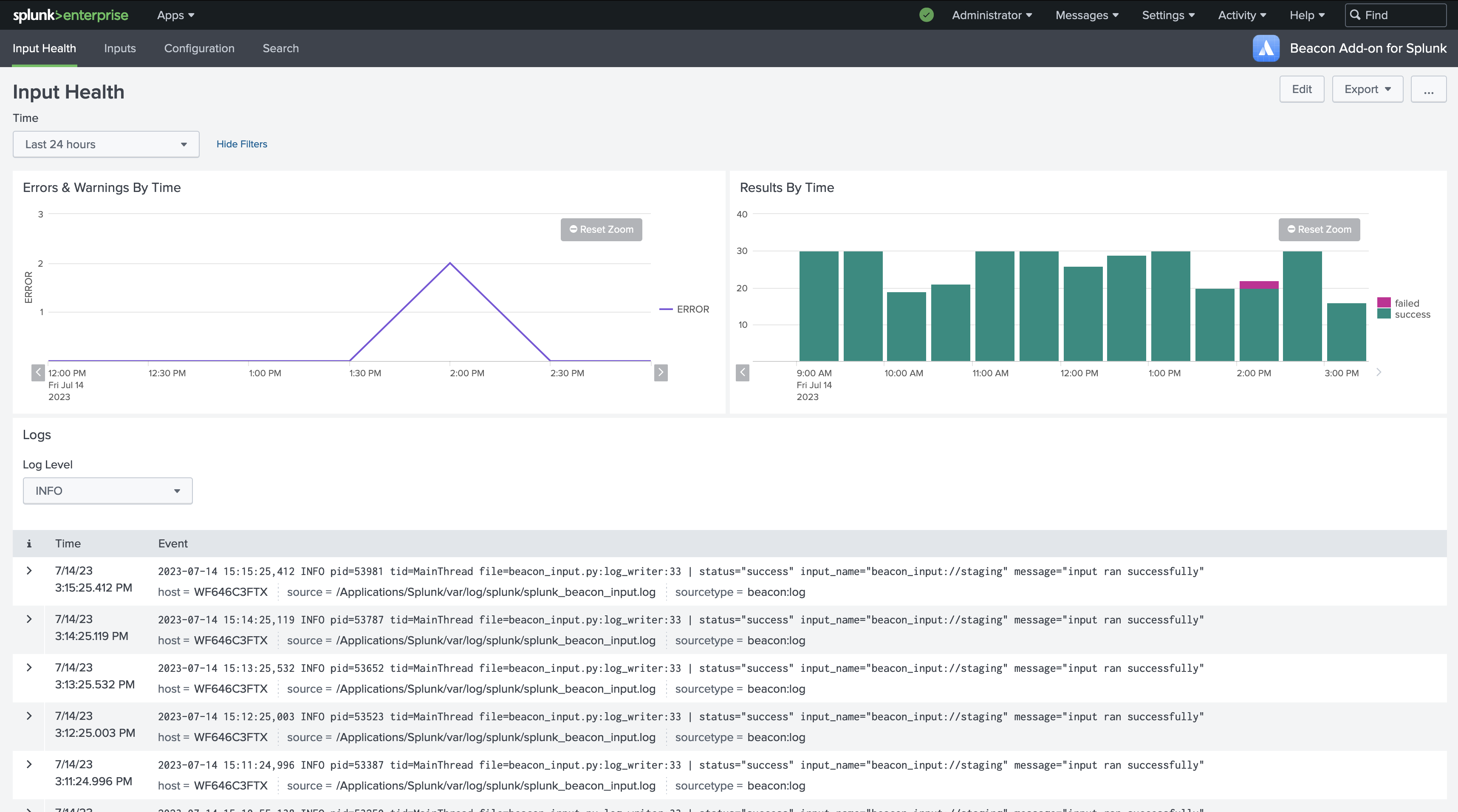The height and width of the screenshot is (812, 1458).
Task: Open the Configuration tab
Action: (199, 48)
